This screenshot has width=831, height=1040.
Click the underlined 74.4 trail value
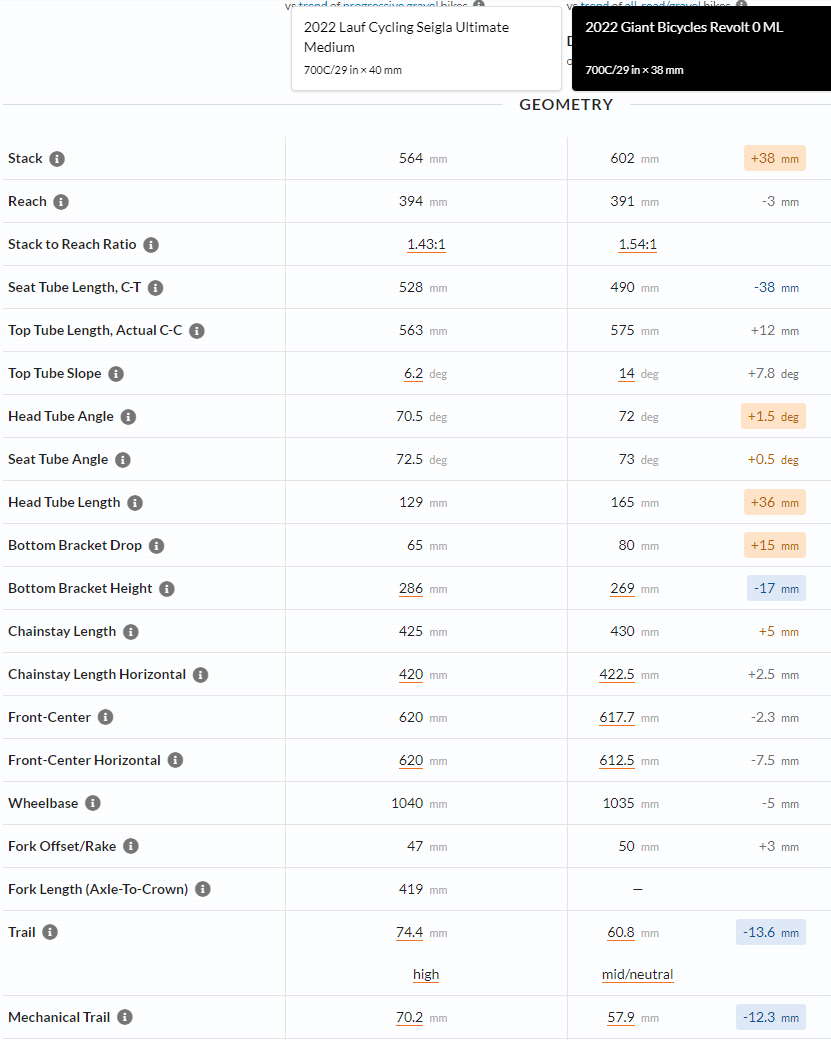click(410, 933)
